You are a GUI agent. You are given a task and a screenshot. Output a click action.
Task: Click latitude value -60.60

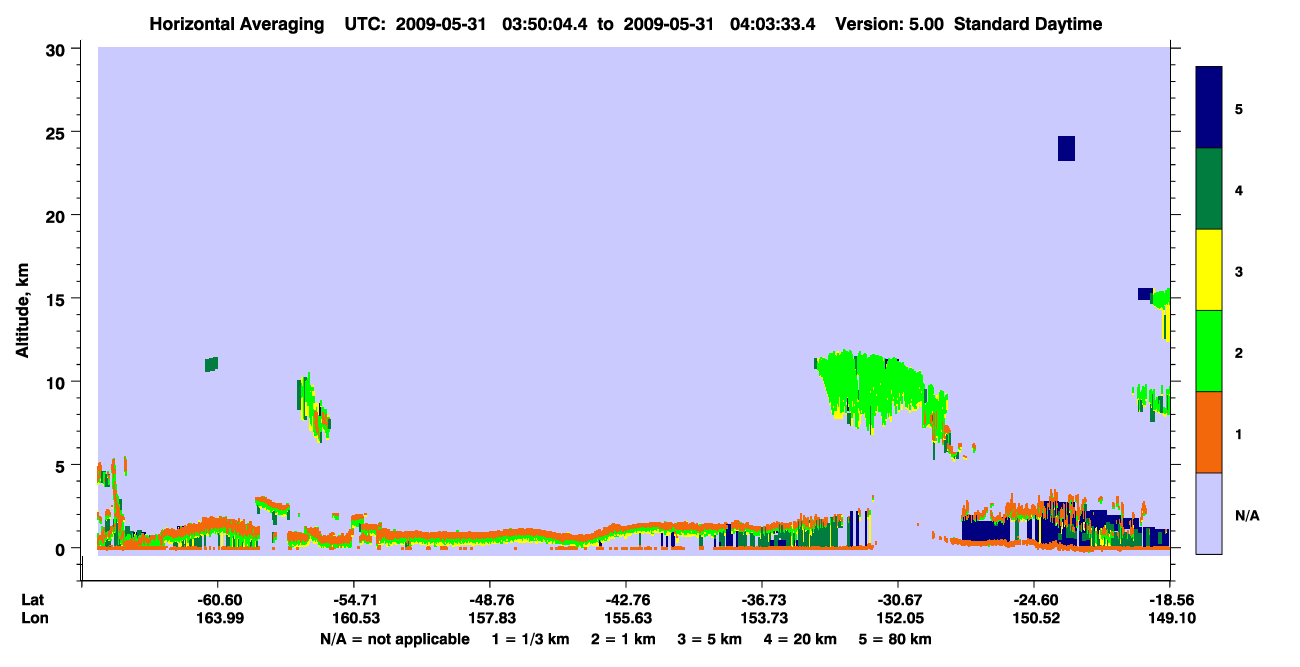[x=219, y=600]
